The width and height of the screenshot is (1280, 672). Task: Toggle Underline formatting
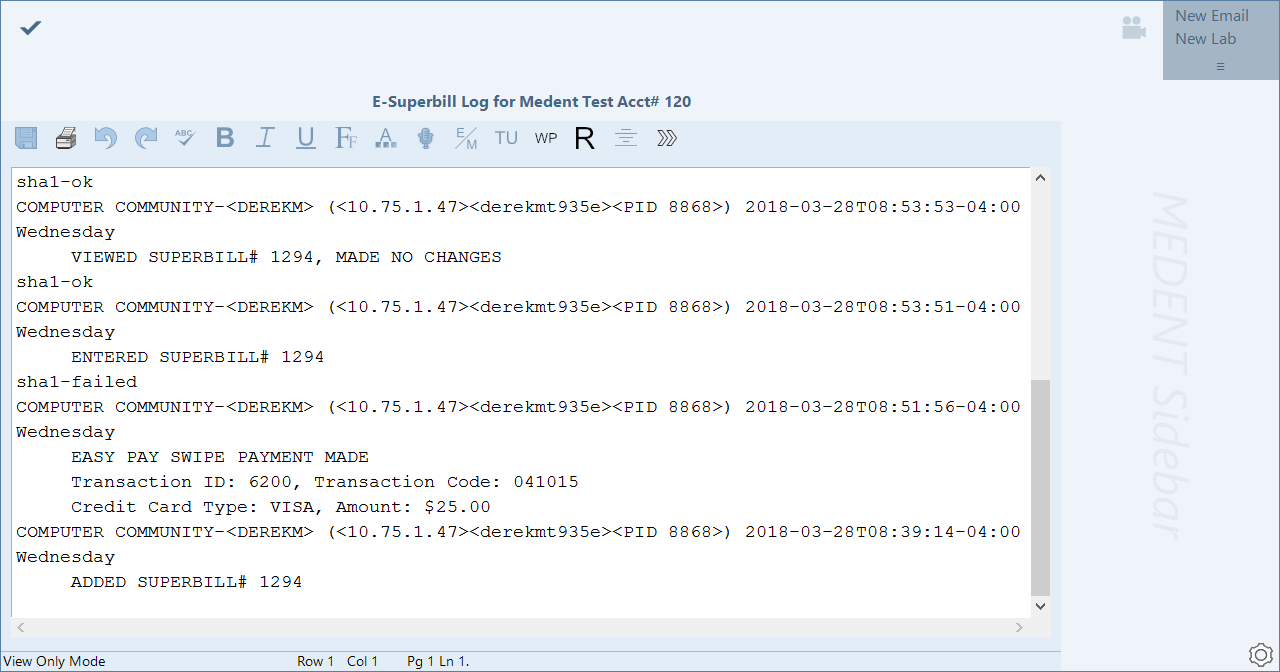click(306, 138)
